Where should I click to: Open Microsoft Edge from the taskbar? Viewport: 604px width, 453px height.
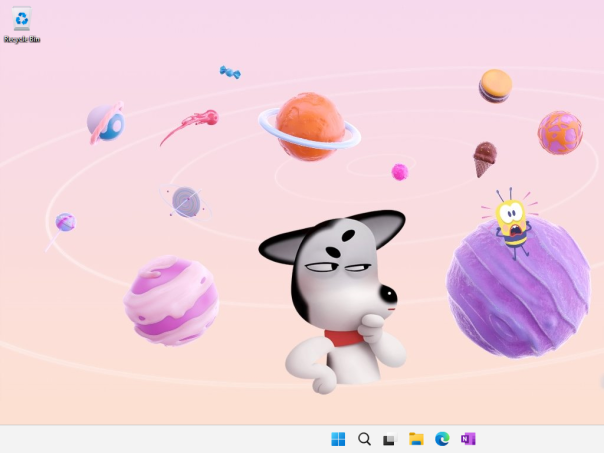(x=442, y=439)
